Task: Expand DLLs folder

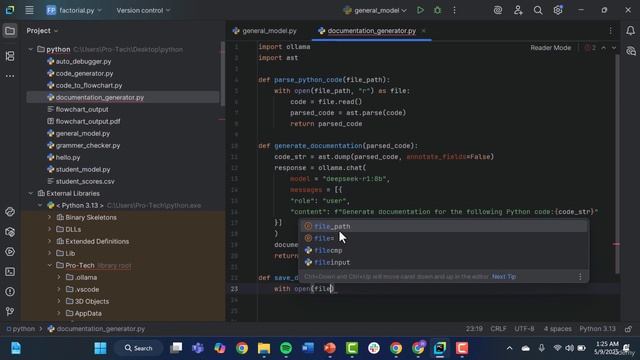Action: pos(49,229)
